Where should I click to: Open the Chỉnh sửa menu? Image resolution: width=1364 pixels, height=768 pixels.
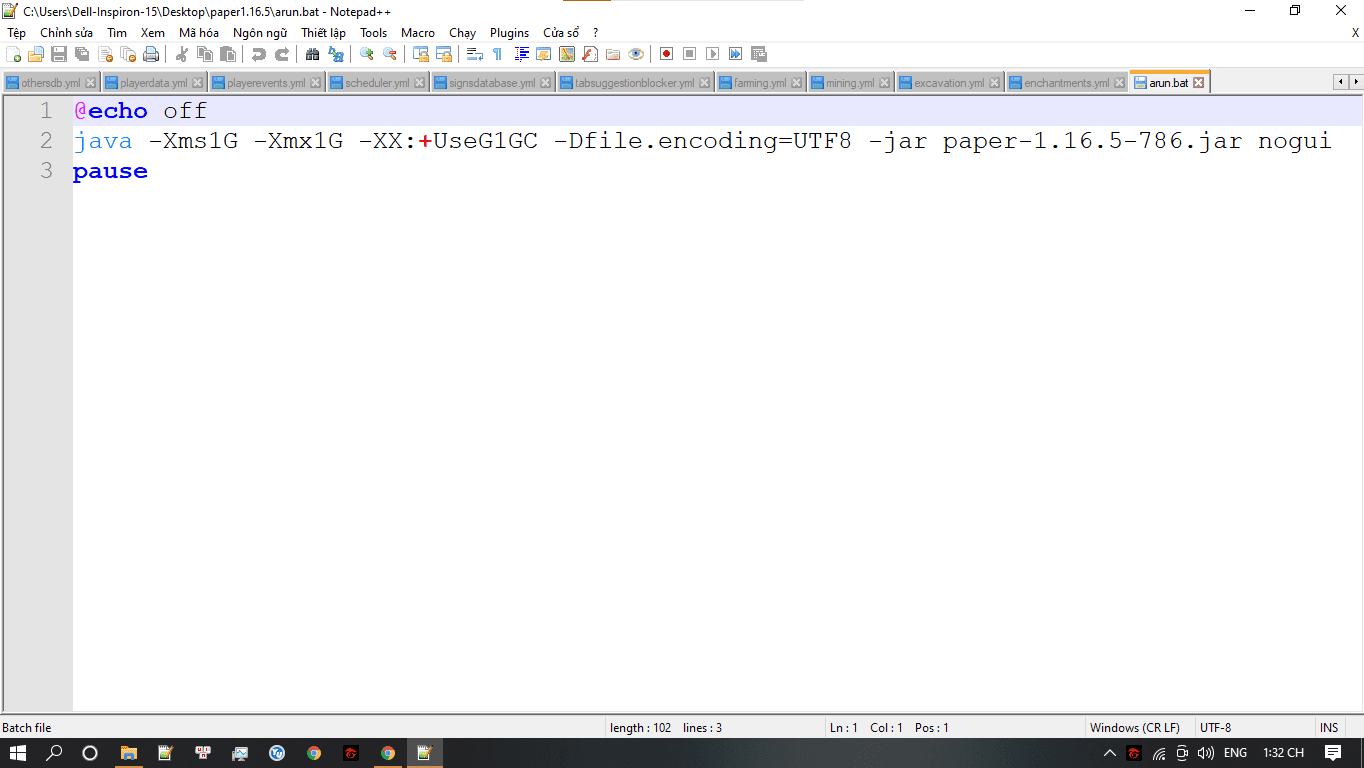[67, 33]
